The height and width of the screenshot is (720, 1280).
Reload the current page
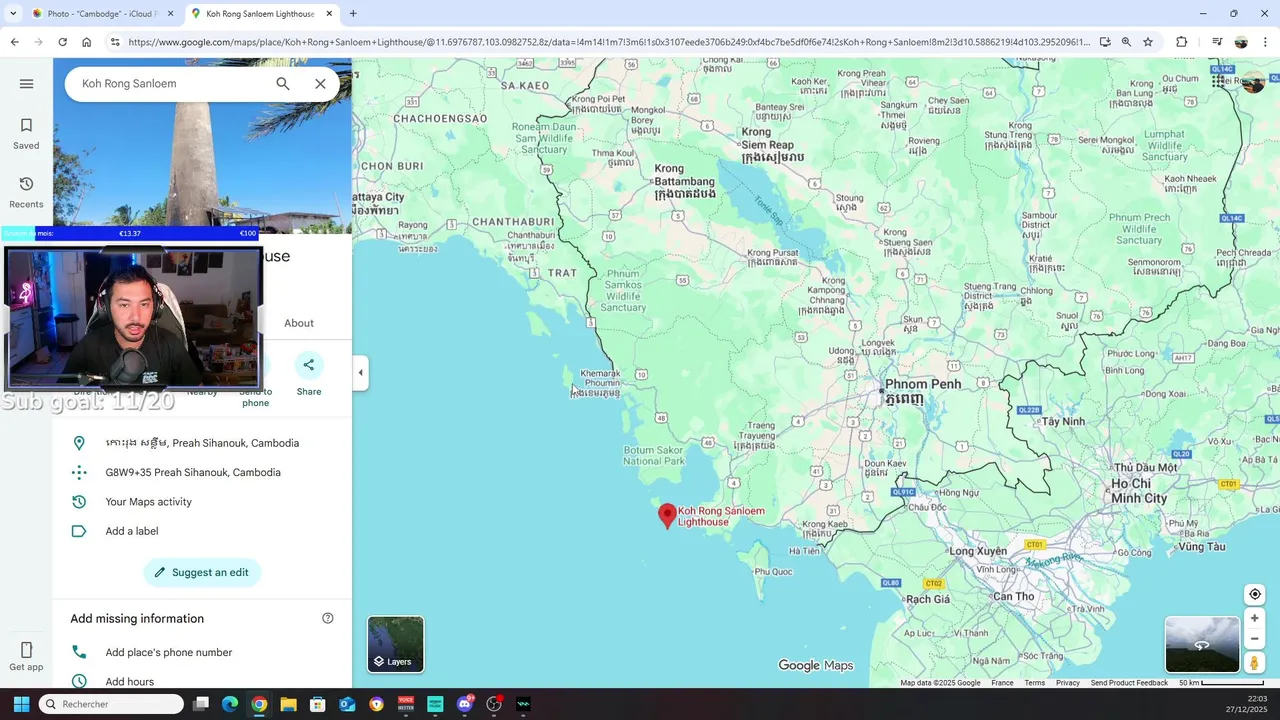click(62, 42)
